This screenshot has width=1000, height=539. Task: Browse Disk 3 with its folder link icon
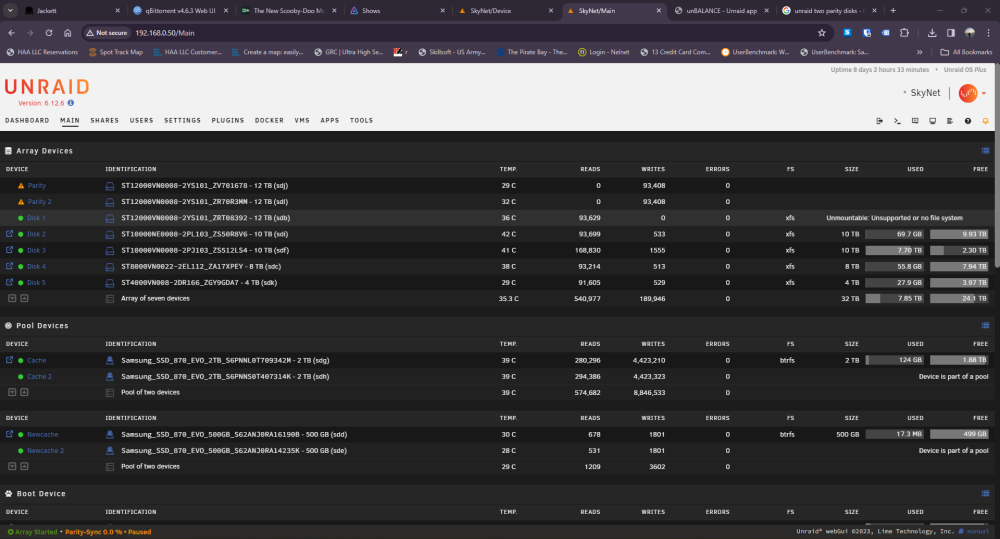pyautogui.click(x=9, y=250)
